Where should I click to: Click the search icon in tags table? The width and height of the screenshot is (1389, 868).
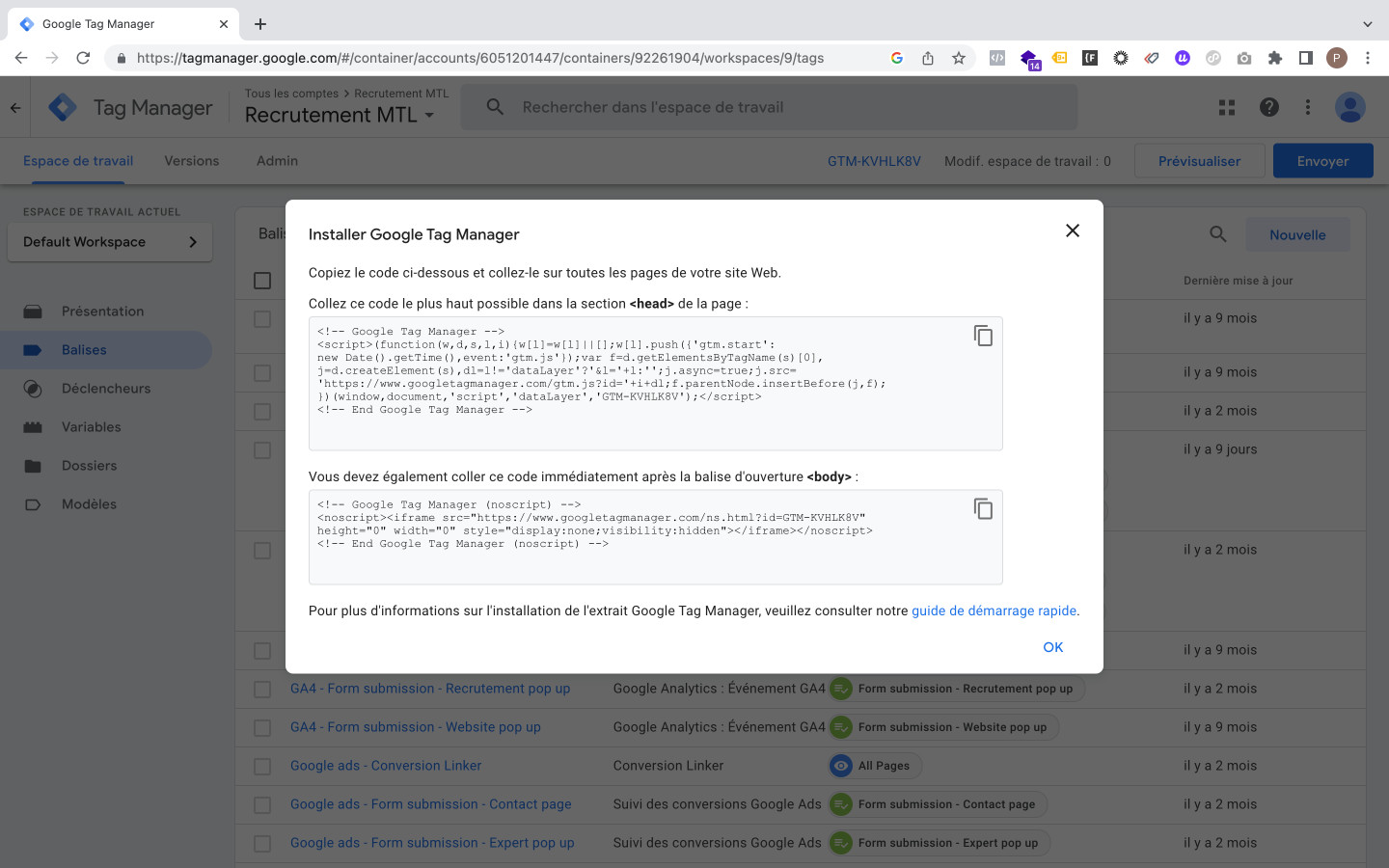click(x=1218, y=234)
